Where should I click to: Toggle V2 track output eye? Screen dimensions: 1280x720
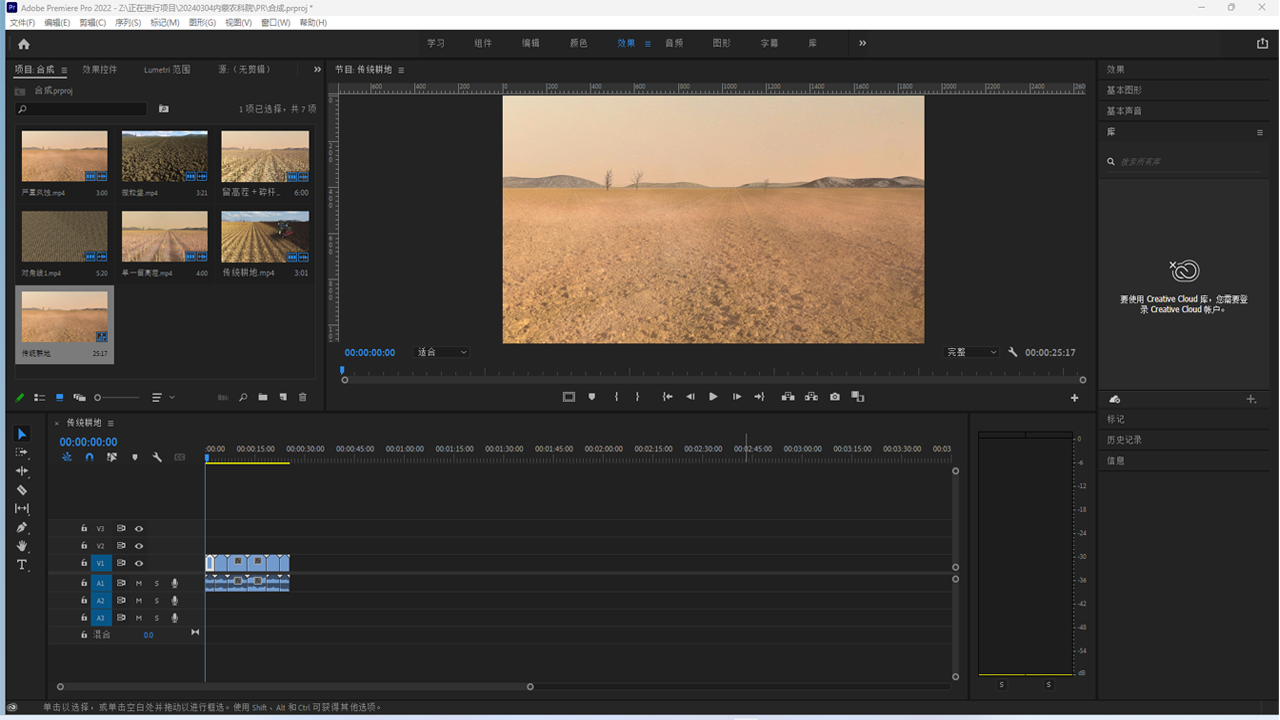[x=139, y=546]
